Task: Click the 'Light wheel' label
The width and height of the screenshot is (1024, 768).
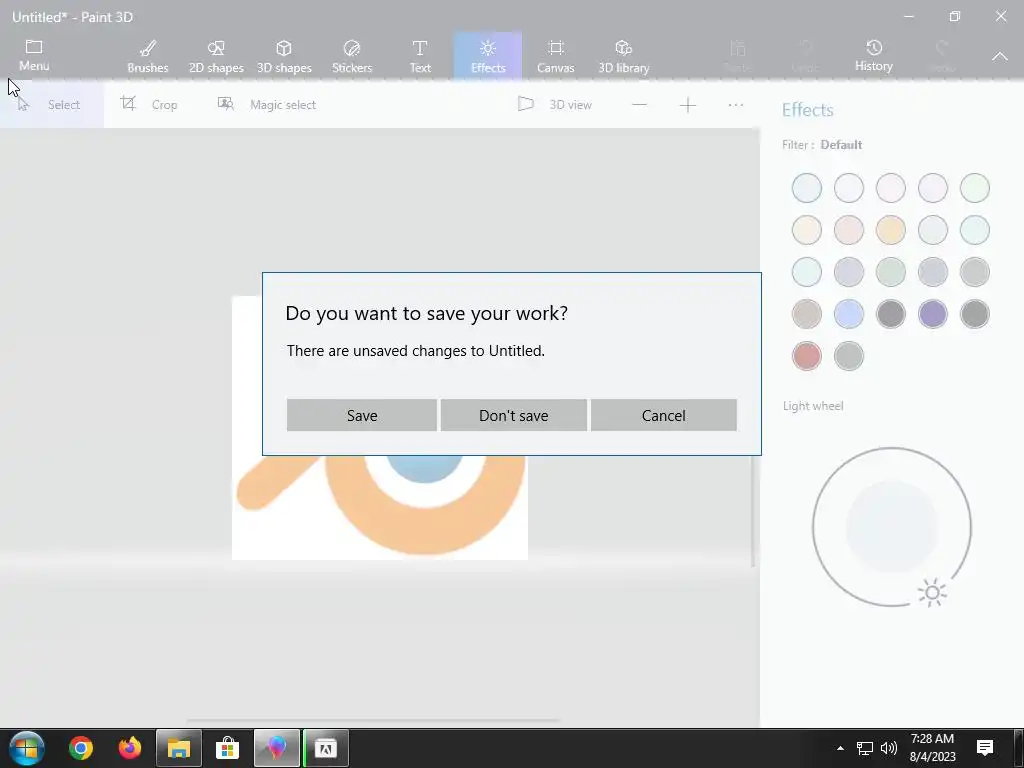Action: (813, 406)
